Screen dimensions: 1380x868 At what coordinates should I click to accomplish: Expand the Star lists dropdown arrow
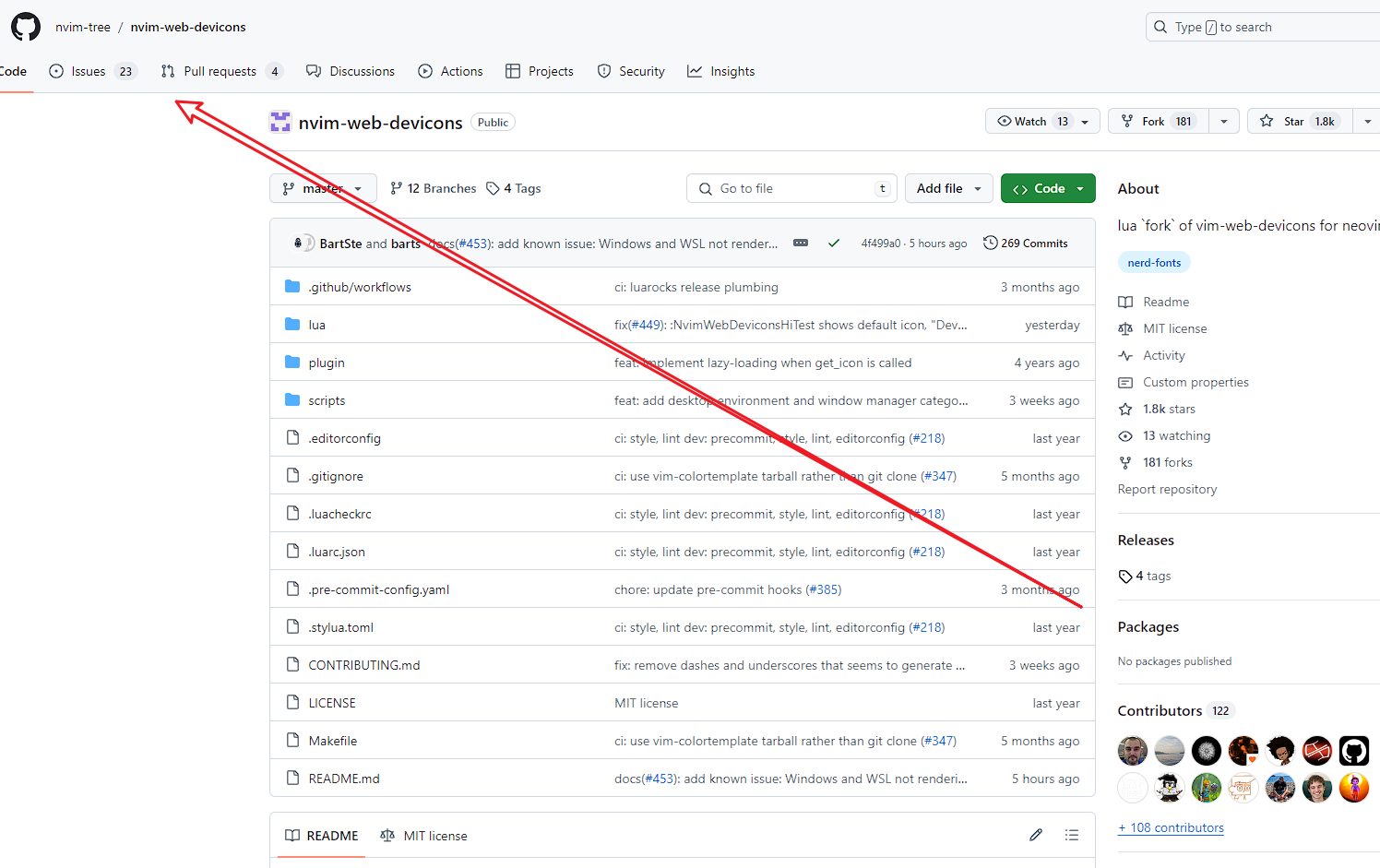1367,121
